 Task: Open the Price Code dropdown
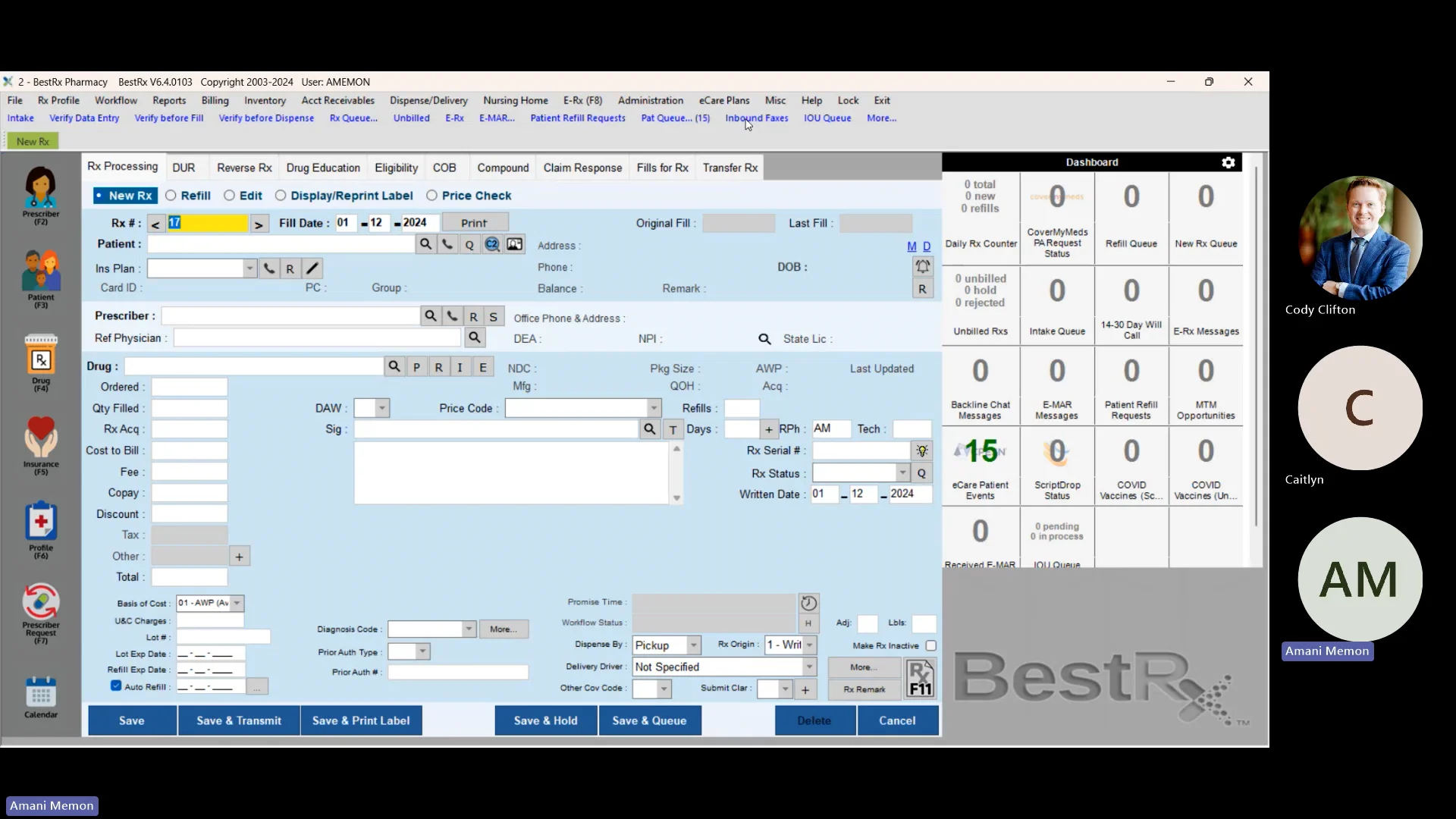tap(654, 408)
